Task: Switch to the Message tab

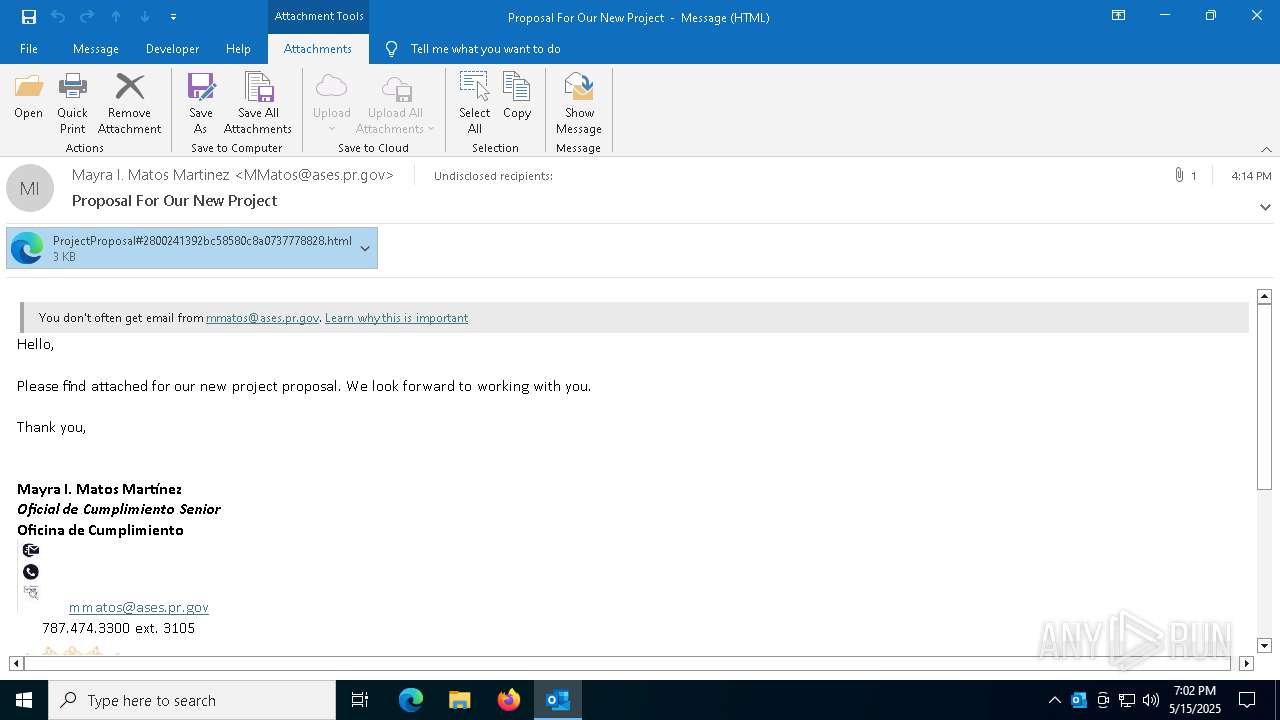Action: pos(96,49)
